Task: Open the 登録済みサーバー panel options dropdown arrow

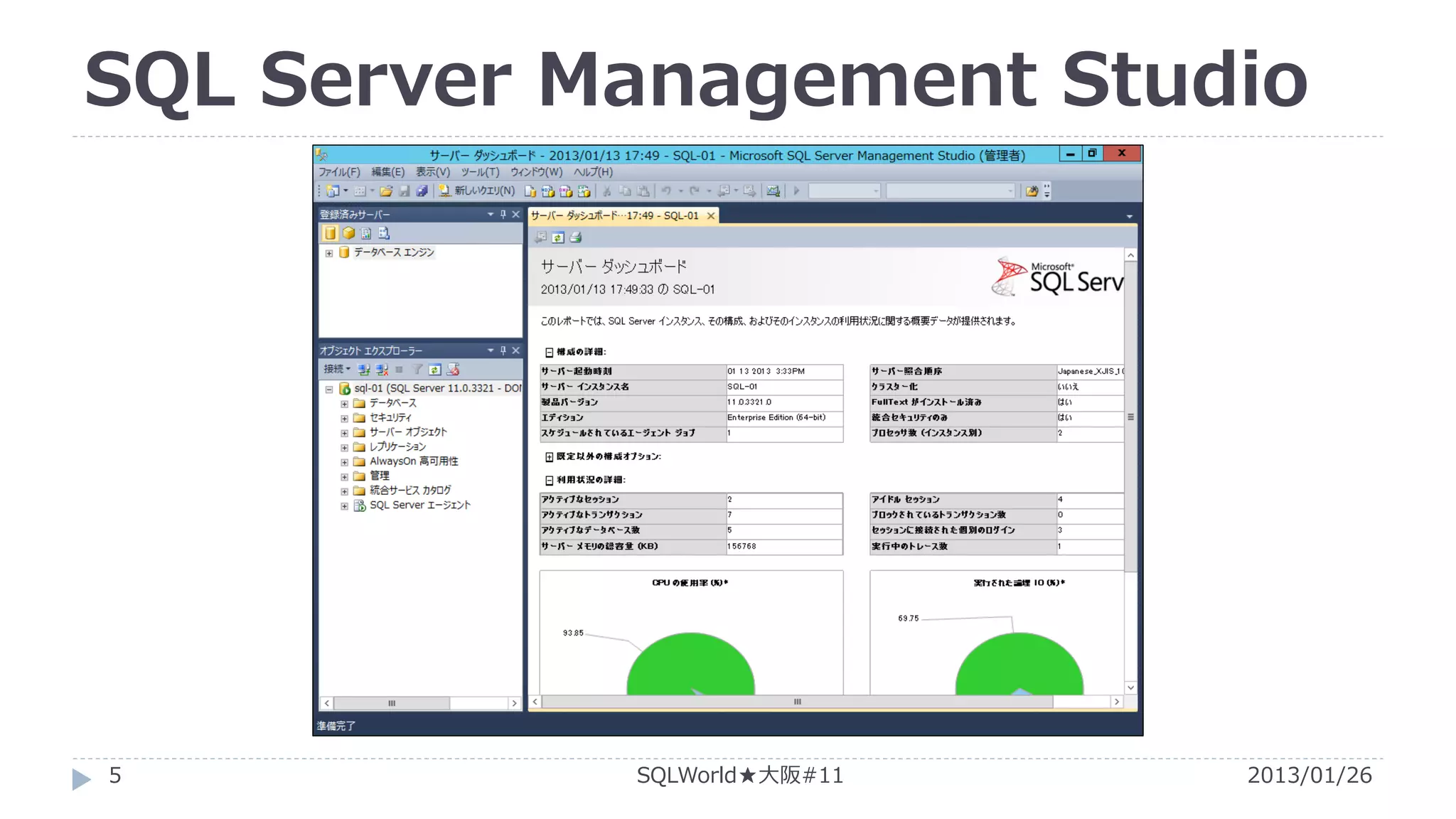Action: click(x=490, y=214)
